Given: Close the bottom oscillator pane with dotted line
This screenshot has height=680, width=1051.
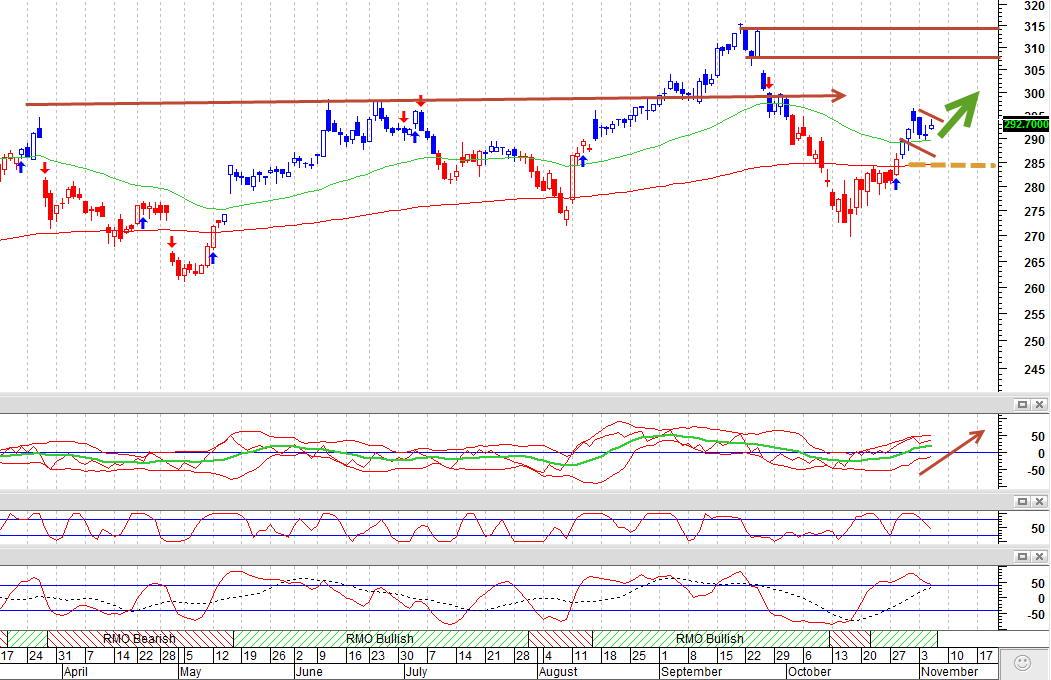Looking at the screenshot, I should tap(1039, 557).
